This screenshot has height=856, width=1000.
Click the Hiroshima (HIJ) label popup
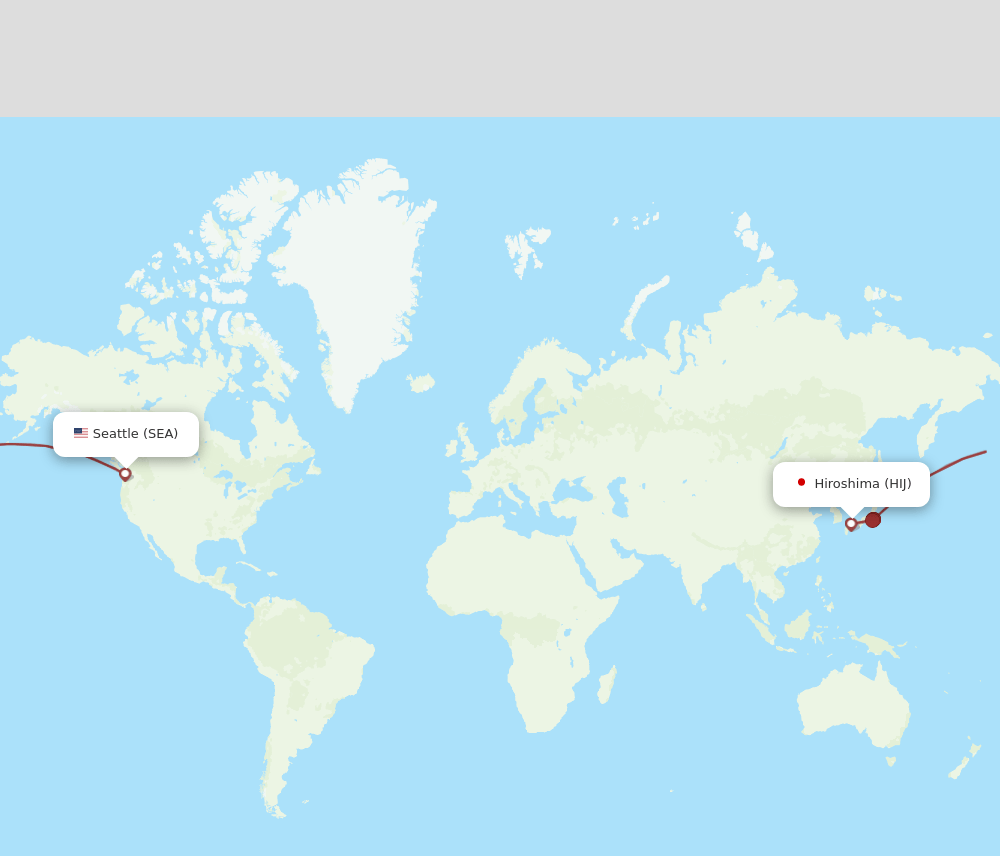click(x=851, y=484)
